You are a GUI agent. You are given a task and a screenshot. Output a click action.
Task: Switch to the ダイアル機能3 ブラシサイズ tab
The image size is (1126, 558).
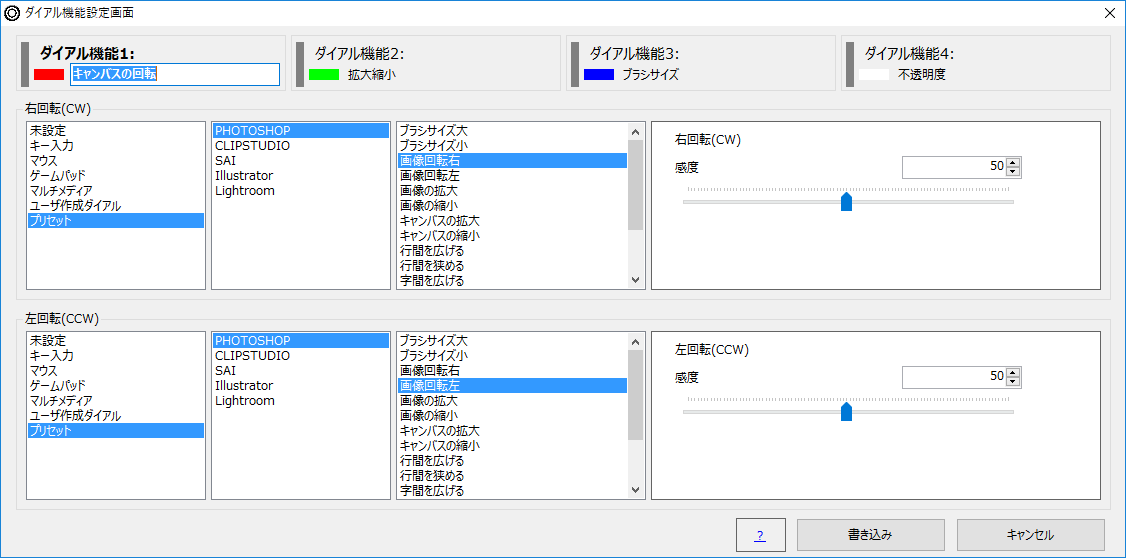pos(701,63)
